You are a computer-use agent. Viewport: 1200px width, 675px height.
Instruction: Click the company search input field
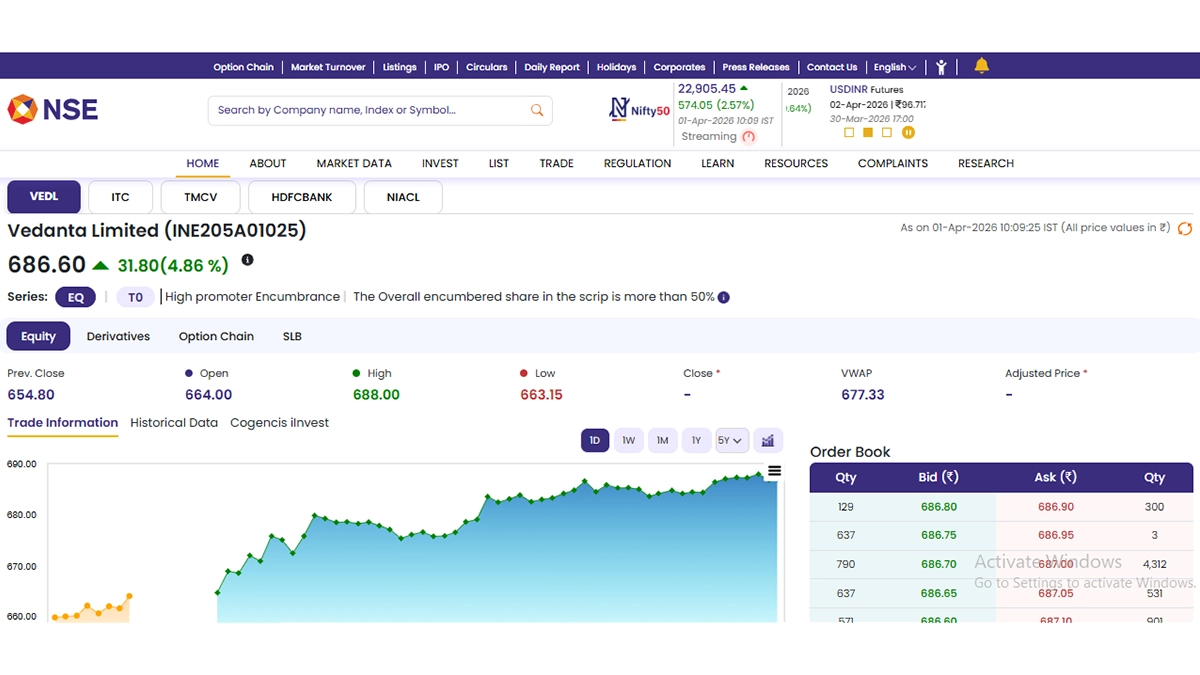[365, 110]
